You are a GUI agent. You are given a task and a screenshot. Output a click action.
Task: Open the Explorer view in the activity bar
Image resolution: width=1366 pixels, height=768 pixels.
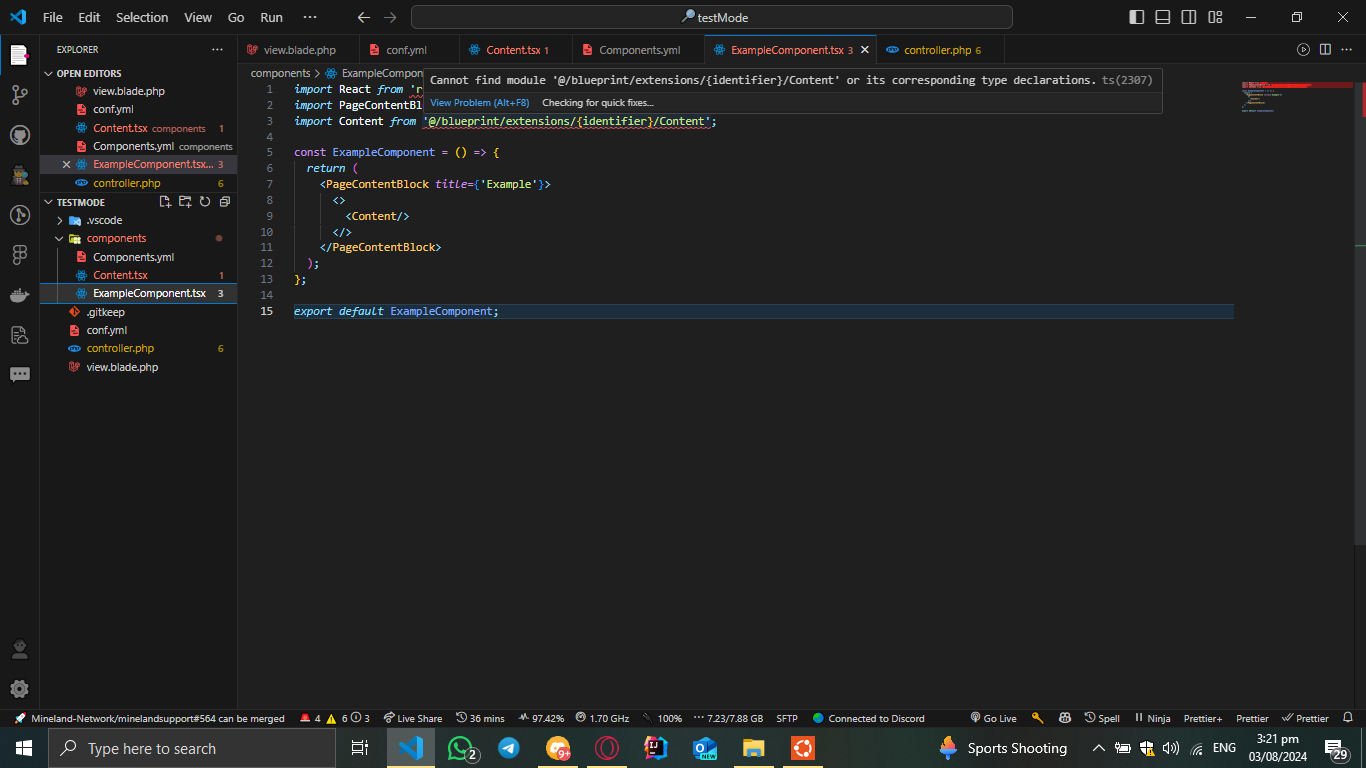tap(19, 55)
